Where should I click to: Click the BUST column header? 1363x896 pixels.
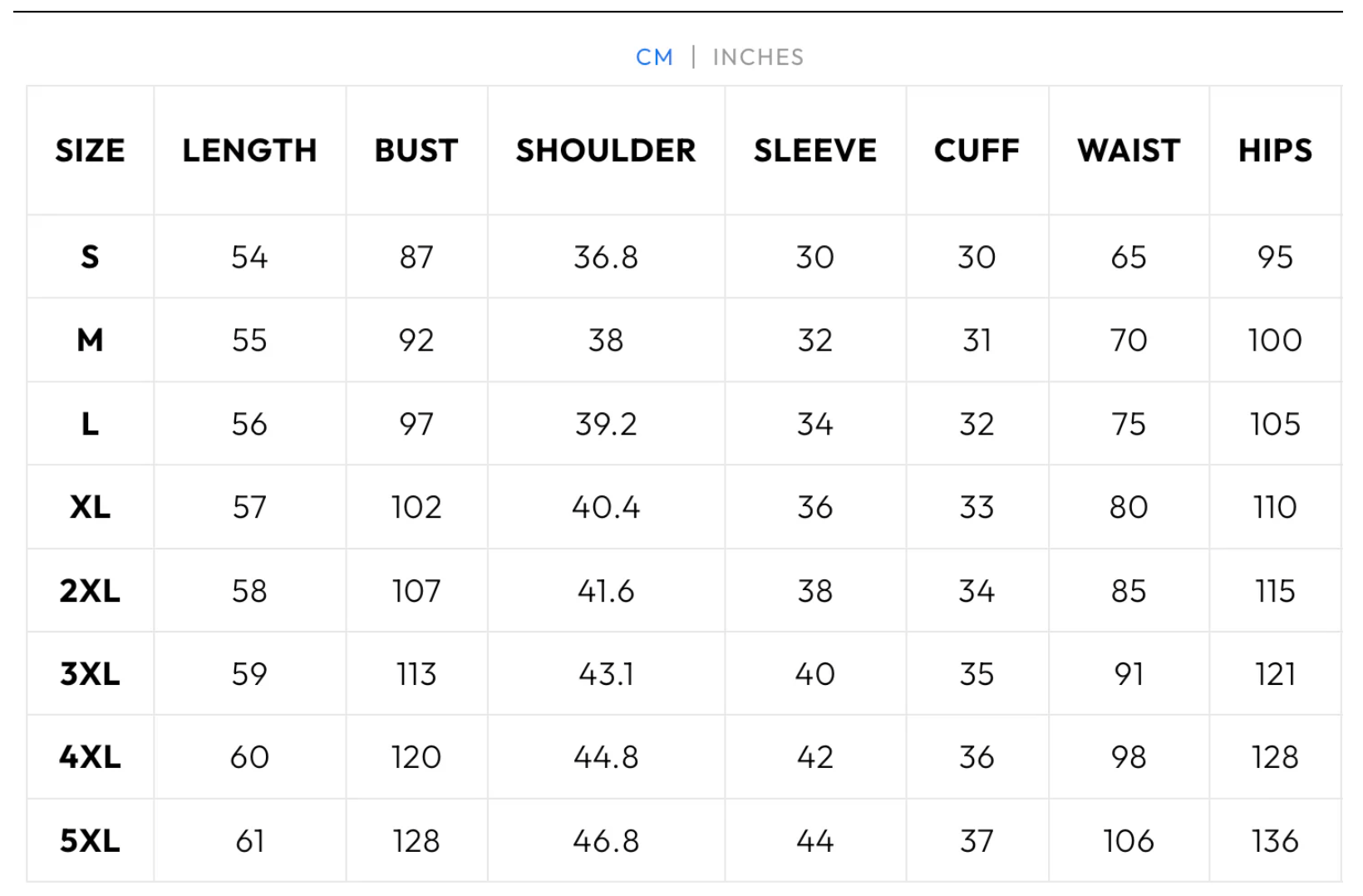click(x=416, y=150)
